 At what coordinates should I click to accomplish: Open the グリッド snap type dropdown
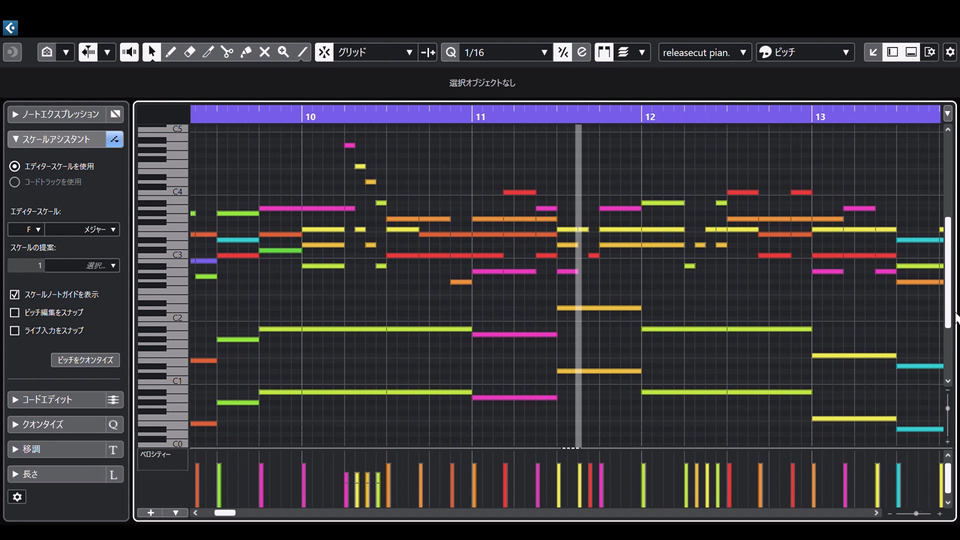[x=375, y=52]
